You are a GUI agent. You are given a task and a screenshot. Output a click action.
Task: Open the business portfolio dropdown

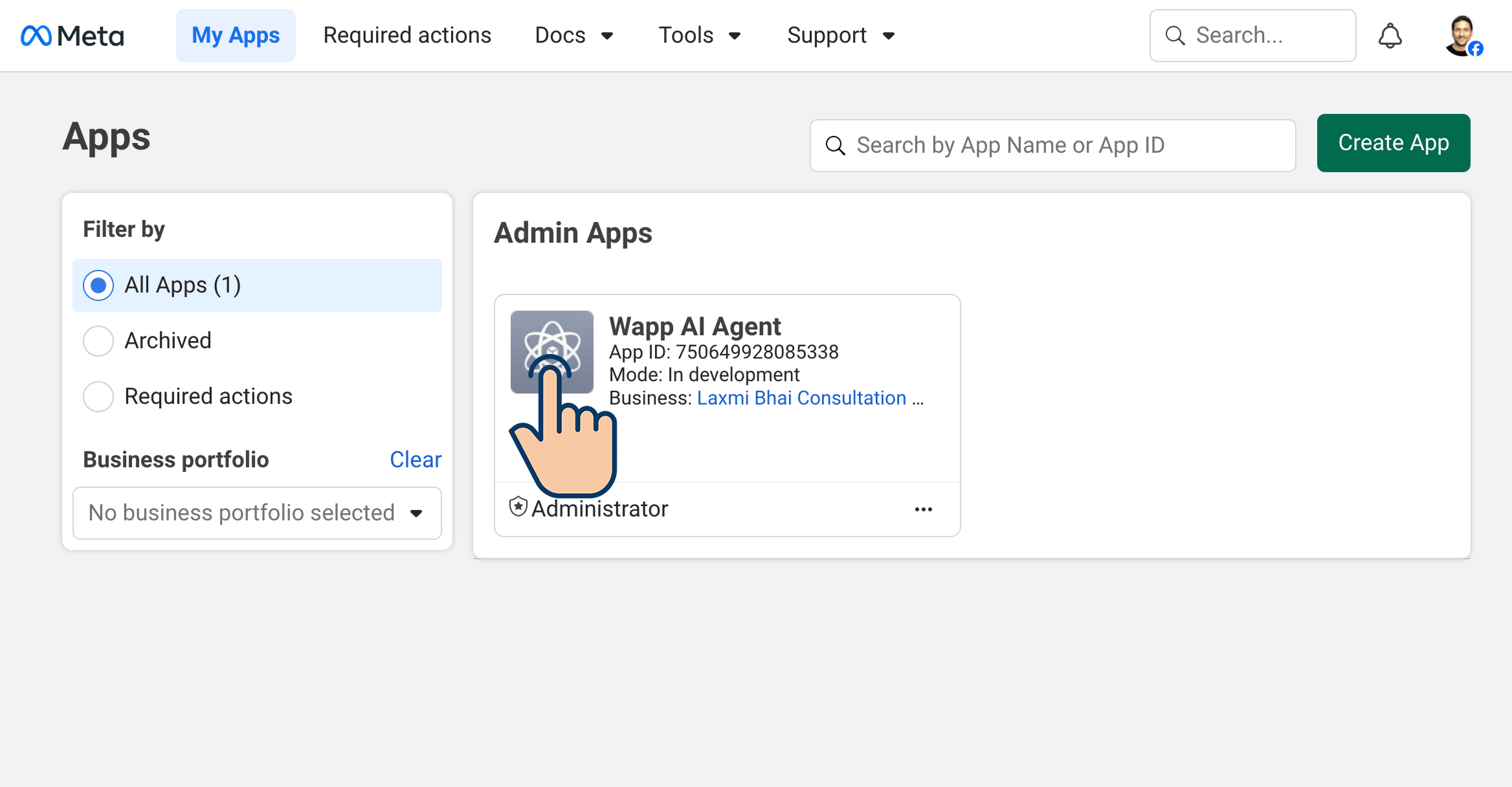click(x=257, y=513)
